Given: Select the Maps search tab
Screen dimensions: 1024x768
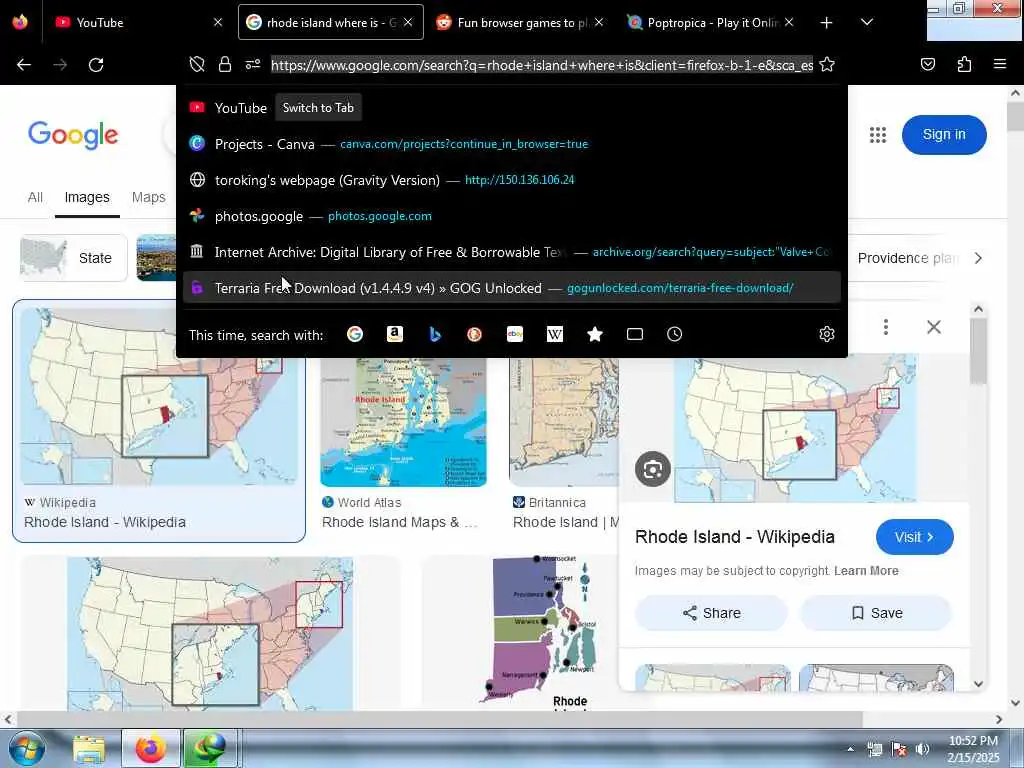Looking at the screenshot, I should coord(148,197).
